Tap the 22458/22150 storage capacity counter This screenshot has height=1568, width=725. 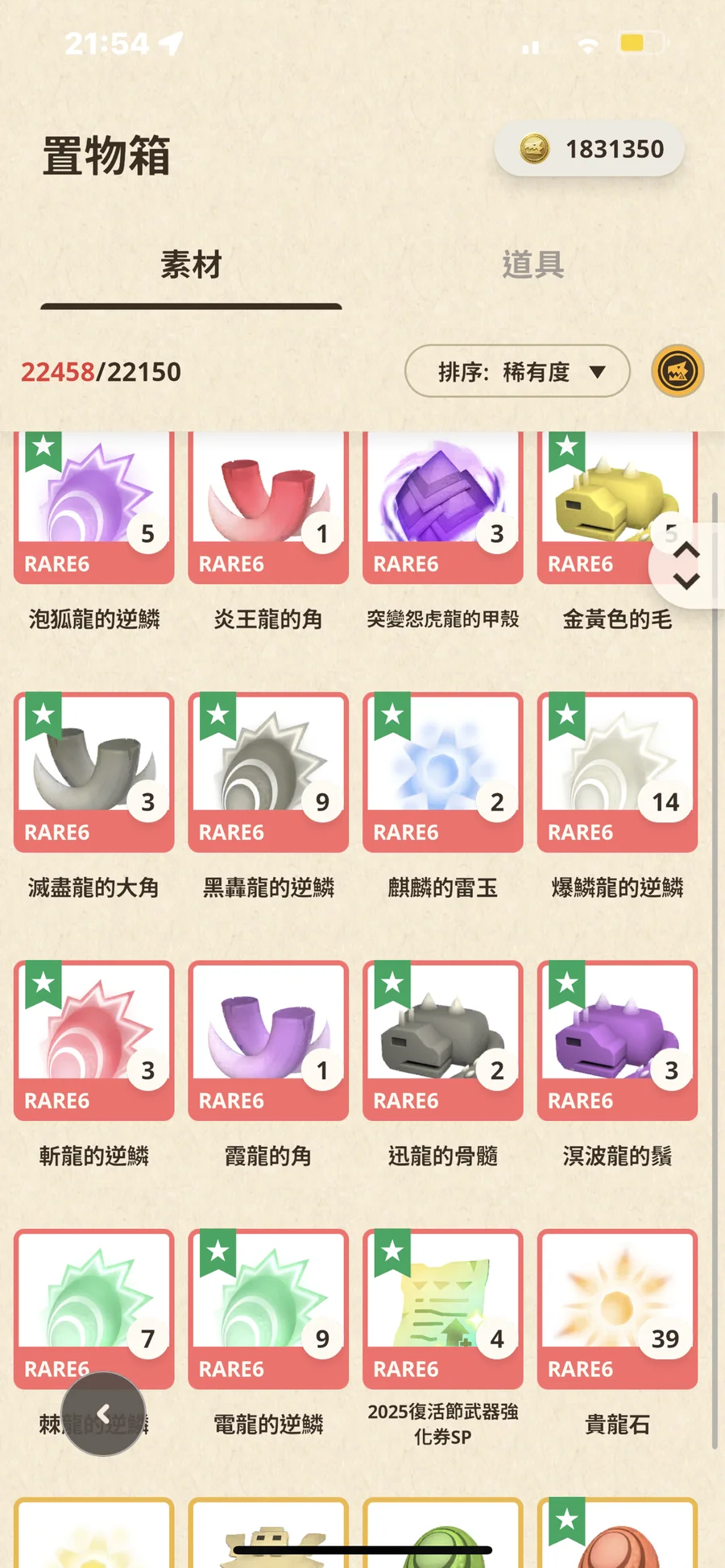pos(101,372)
